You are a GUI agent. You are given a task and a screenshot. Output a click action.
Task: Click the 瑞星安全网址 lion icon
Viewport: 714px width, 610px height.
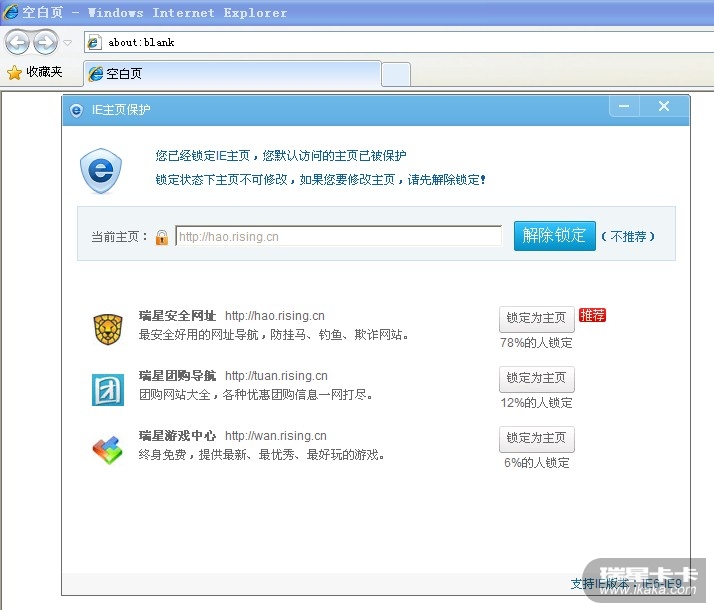pyautogui.click(x=108, y=329)
